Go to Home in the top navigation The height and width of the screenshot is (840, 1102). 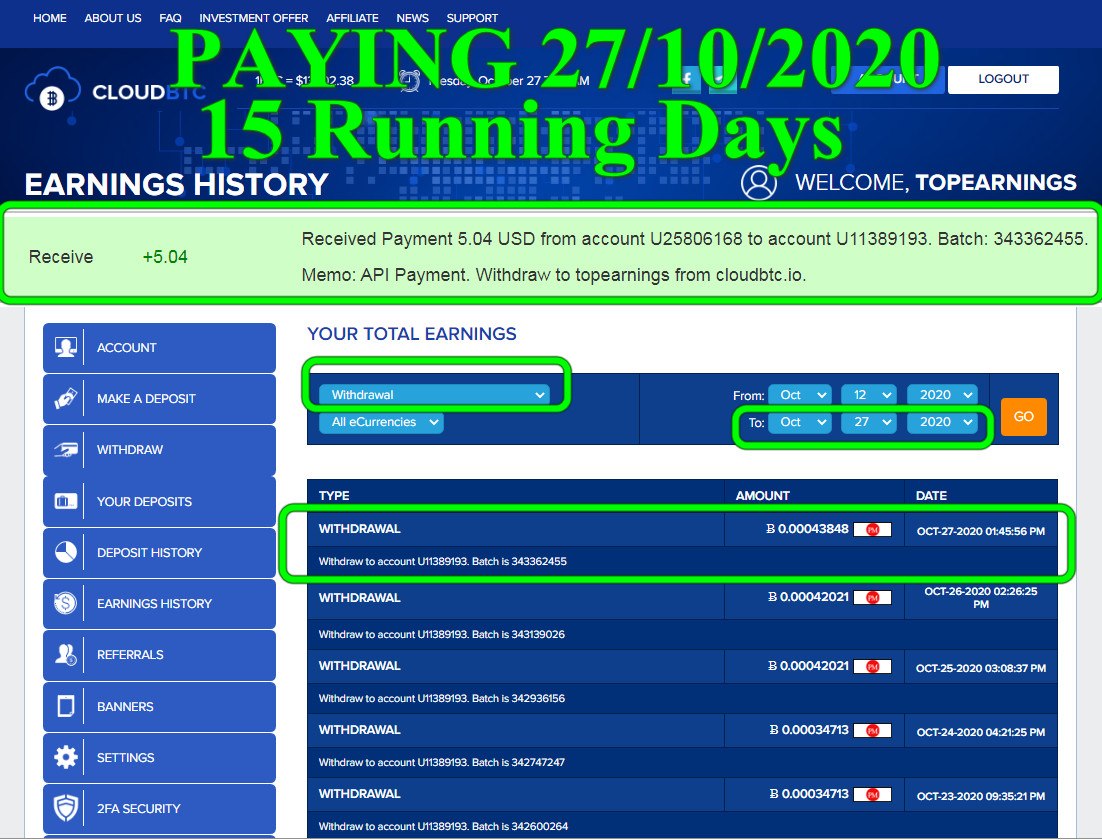(x=49, y=18)
